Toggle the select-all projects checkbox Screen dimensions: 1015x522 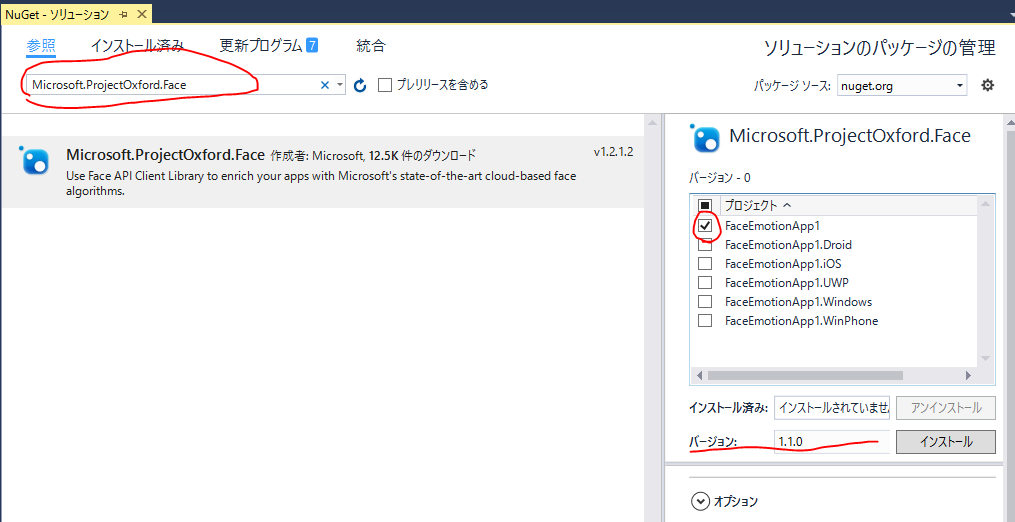pyautogui.click(x=705, y=205)
